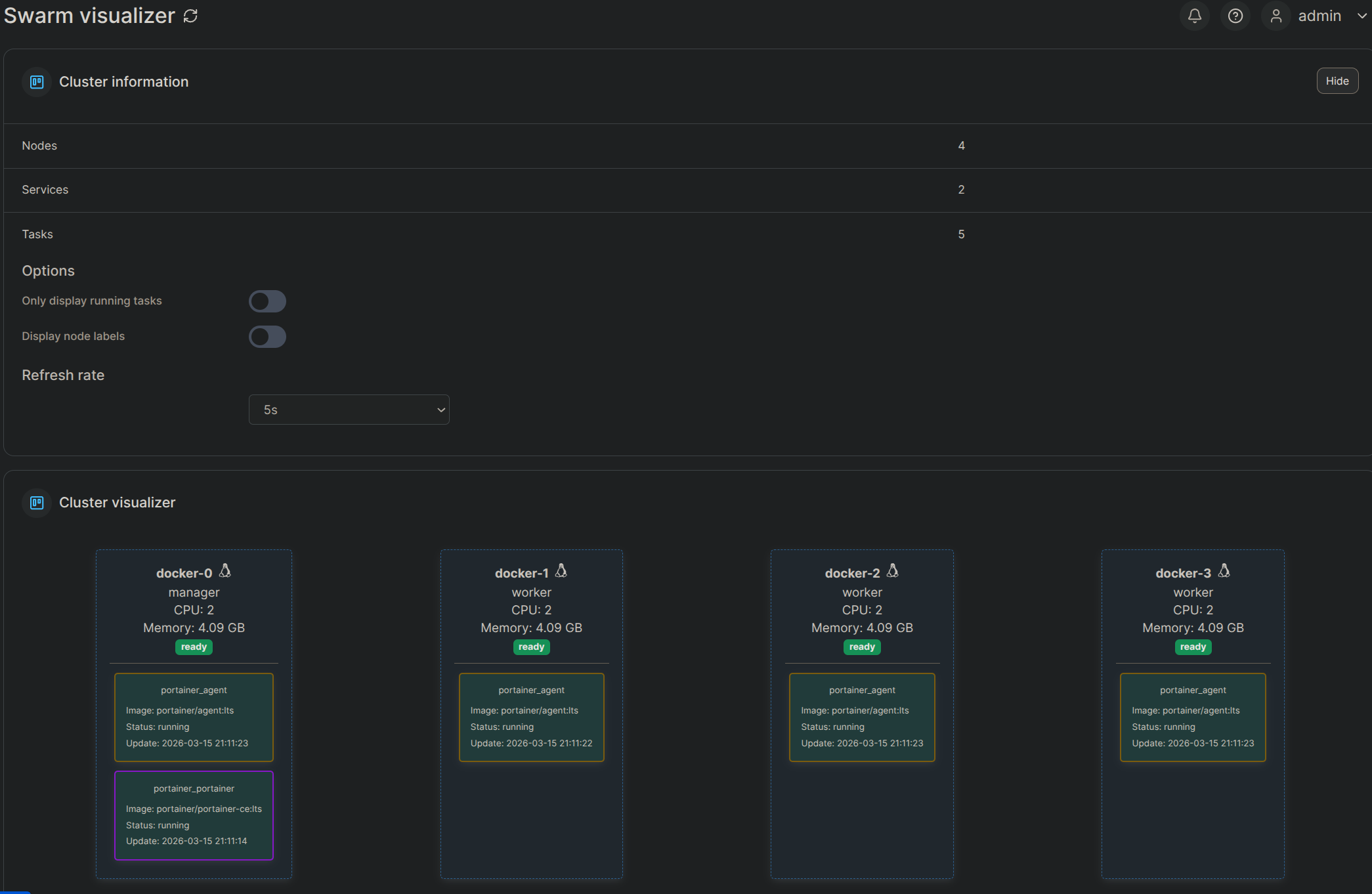Open the notifications bell
Viewport: 1372px width, 894px height.
pyautogui.click(x=1194, y=16)
